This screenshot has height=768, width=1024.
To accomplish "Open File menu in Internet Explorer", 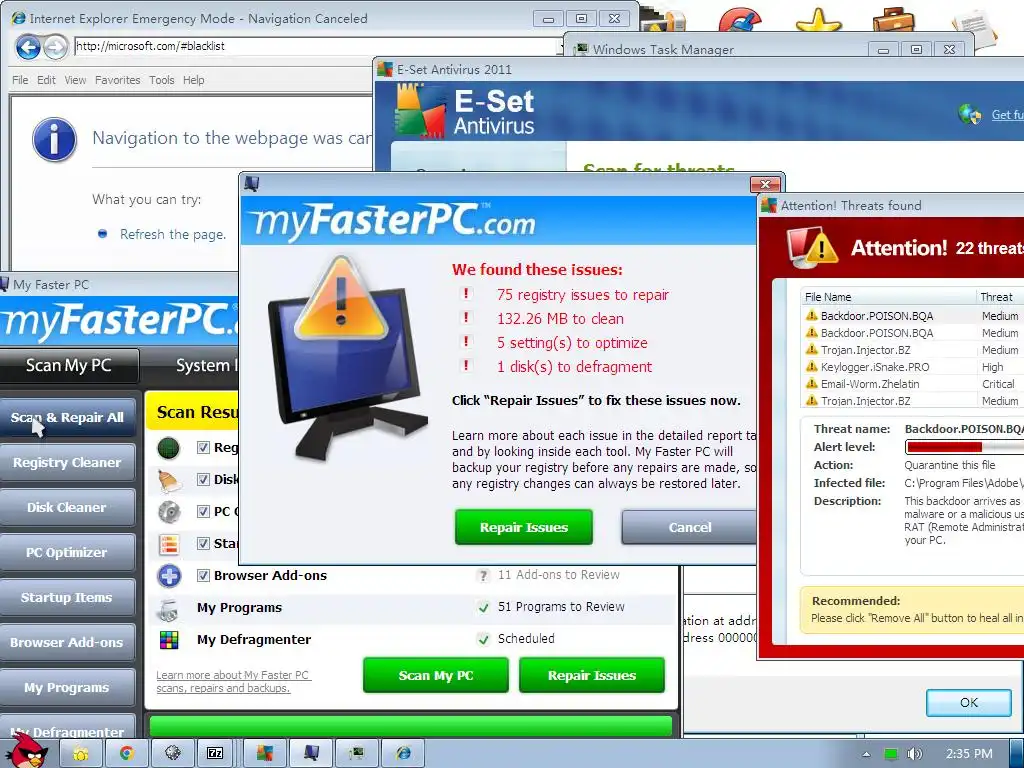I will (x=20, y=80).
